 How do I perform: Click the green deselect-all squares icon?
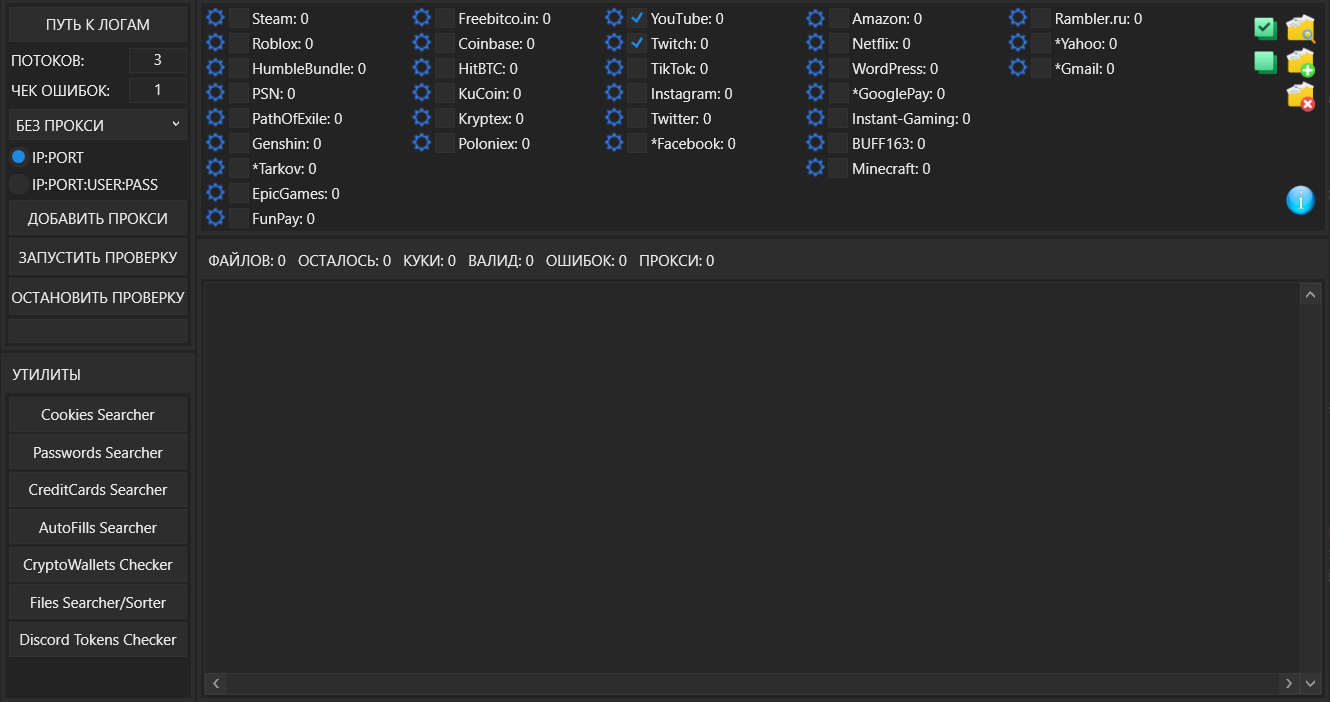[1265, 63]
